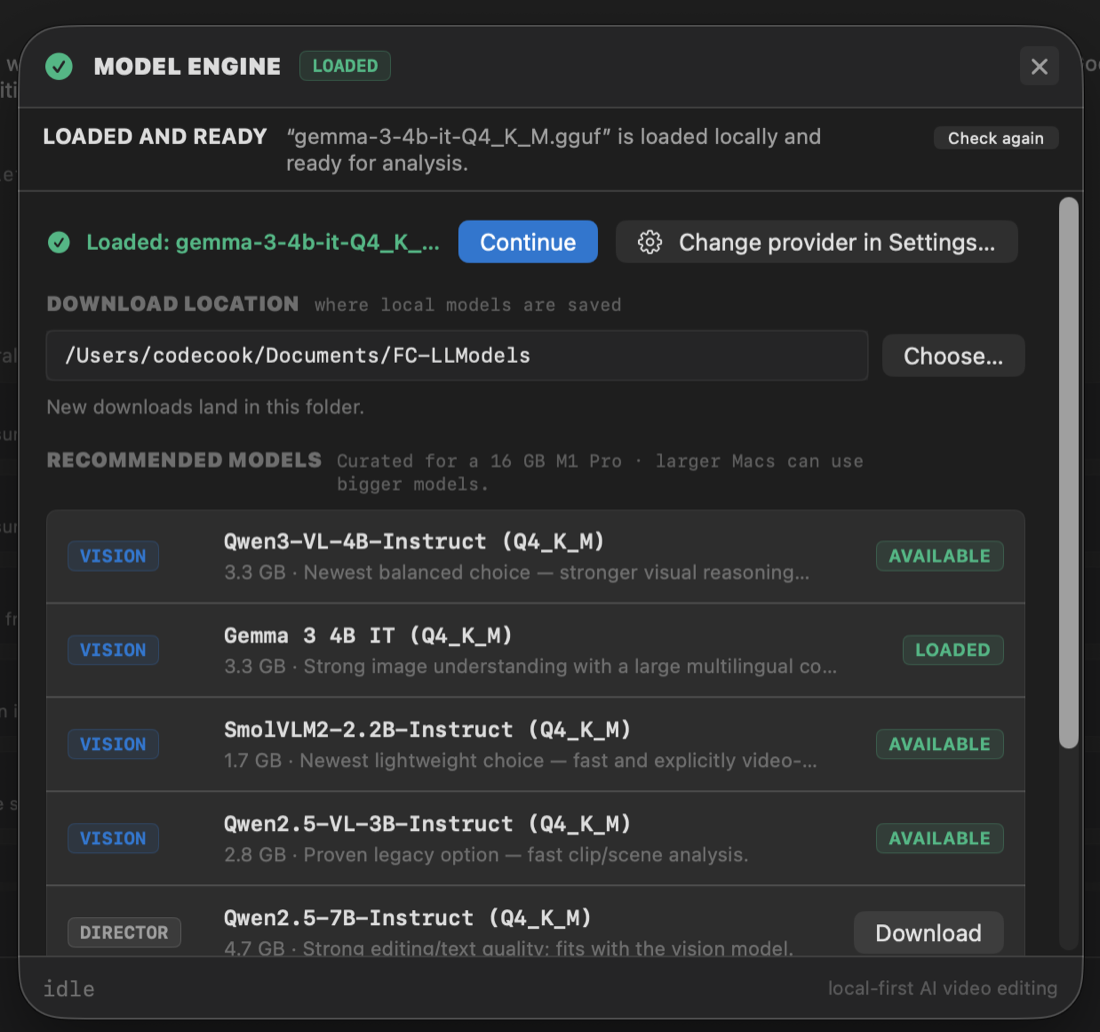Click the New downloads land in this folder note
The image size is (1100, 1032).
[x=205, y=407]
